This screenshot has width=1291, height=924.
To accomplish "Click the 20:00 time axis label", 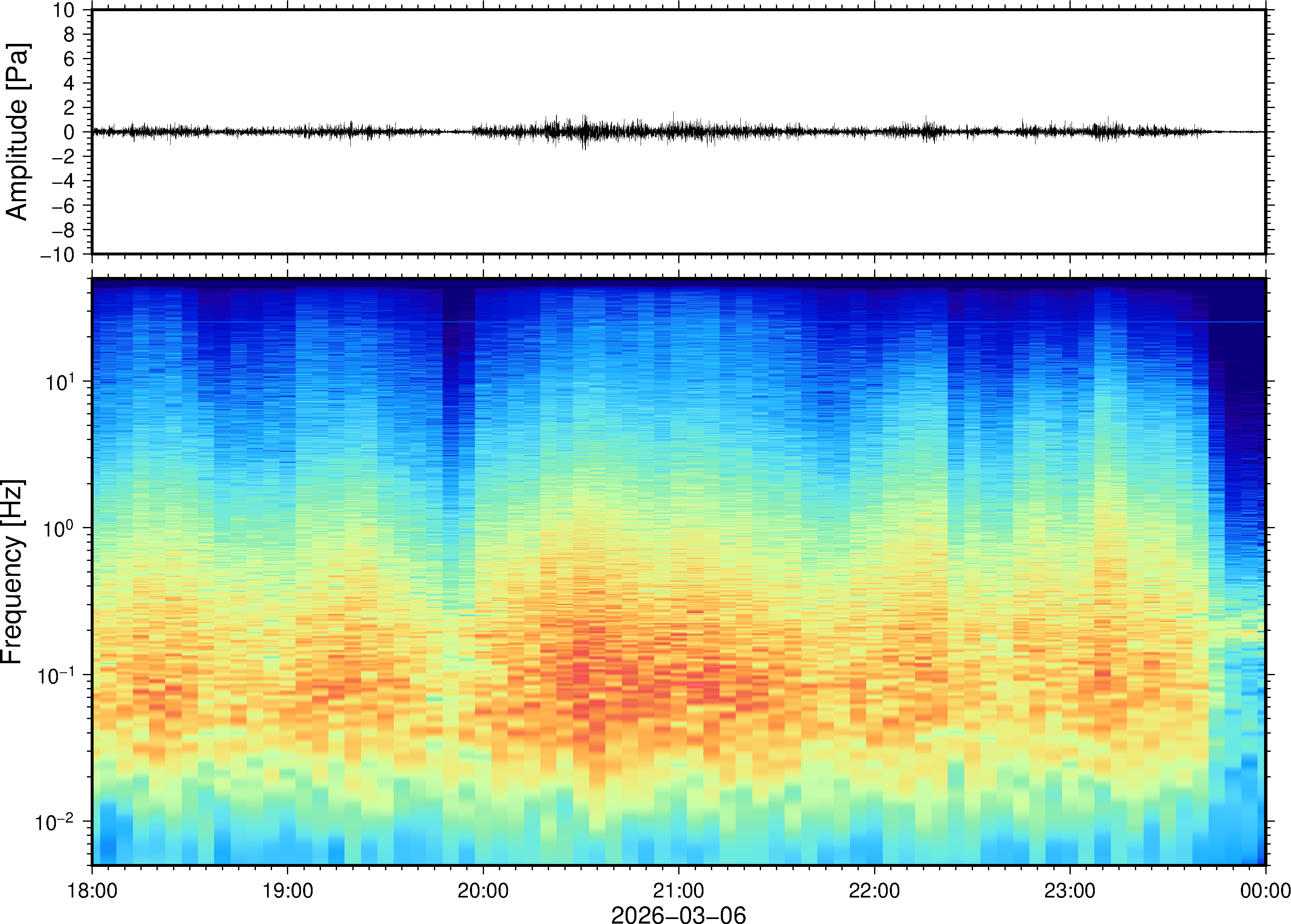I will 483,891.
